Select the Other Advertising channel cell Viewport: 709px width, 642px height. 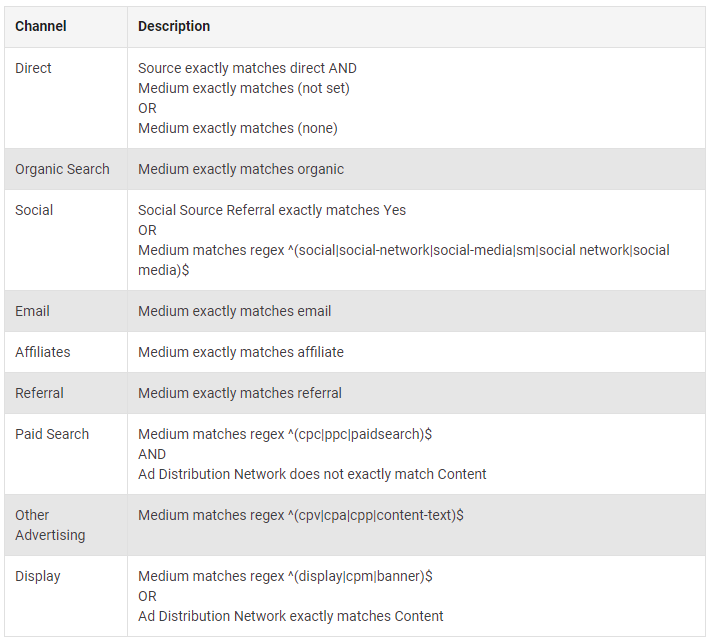[x=50, y=525]
